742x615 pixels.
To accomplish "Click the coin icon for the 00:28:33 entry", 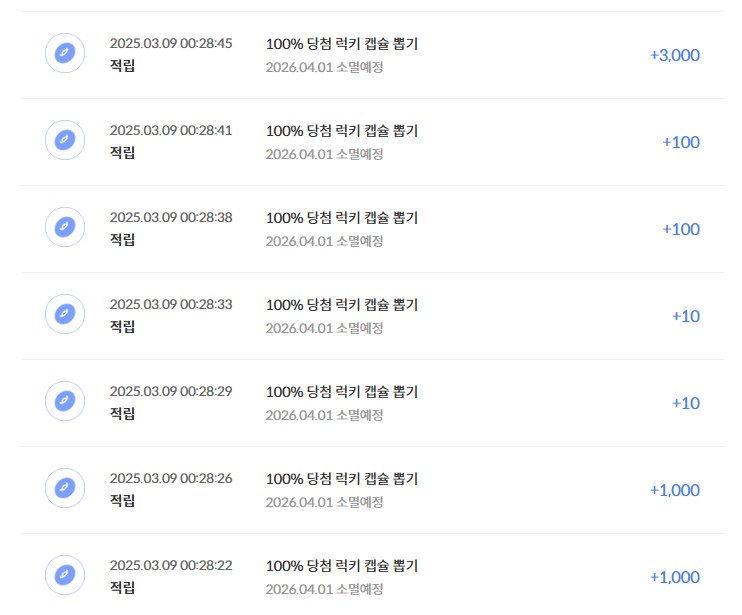I will [65, 314].
